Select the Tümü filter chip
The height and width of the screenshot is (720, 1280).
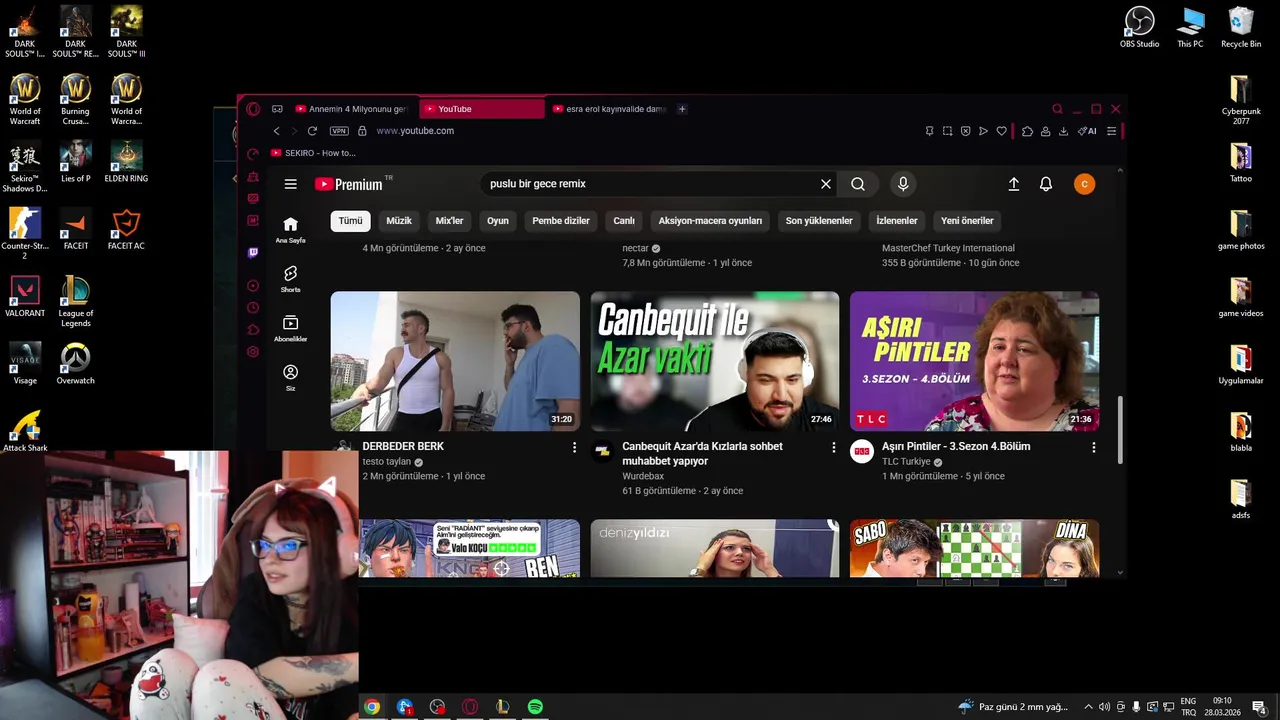point(350,221)
